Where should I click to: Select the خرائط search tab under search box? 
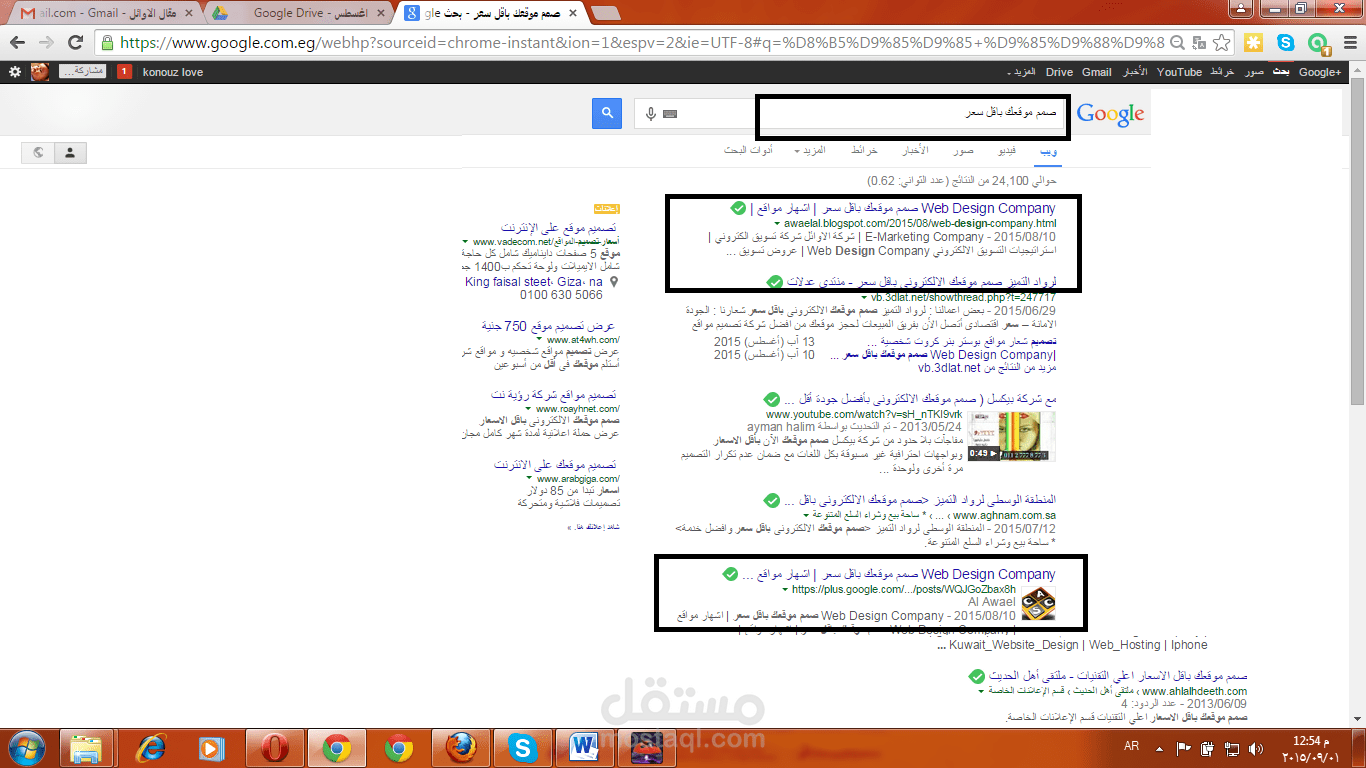864,150
